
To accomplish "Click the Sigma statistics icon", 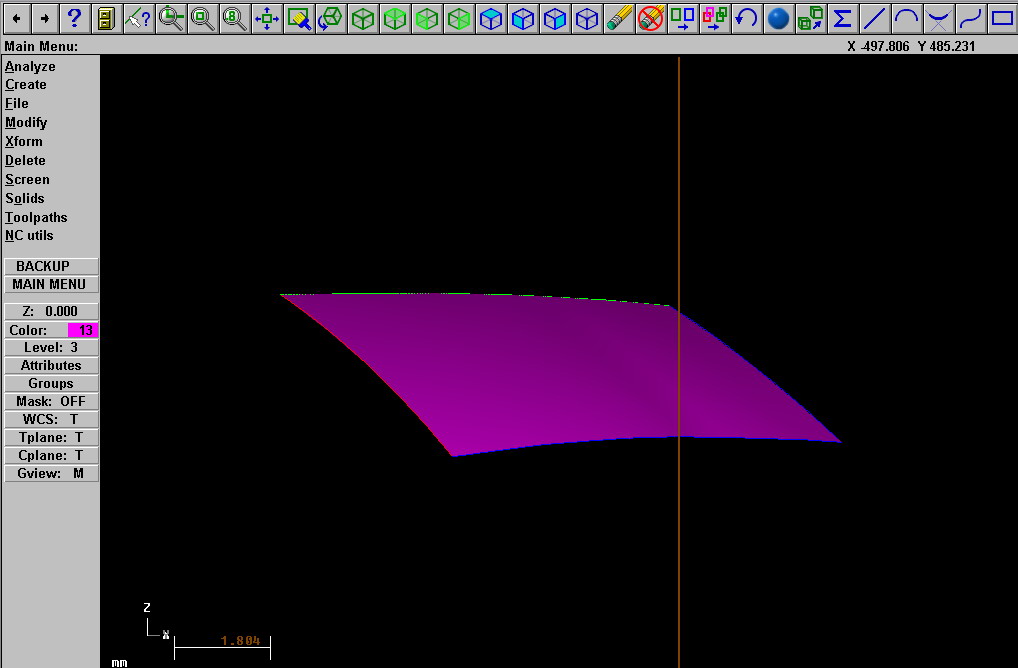I will [843, 19].
